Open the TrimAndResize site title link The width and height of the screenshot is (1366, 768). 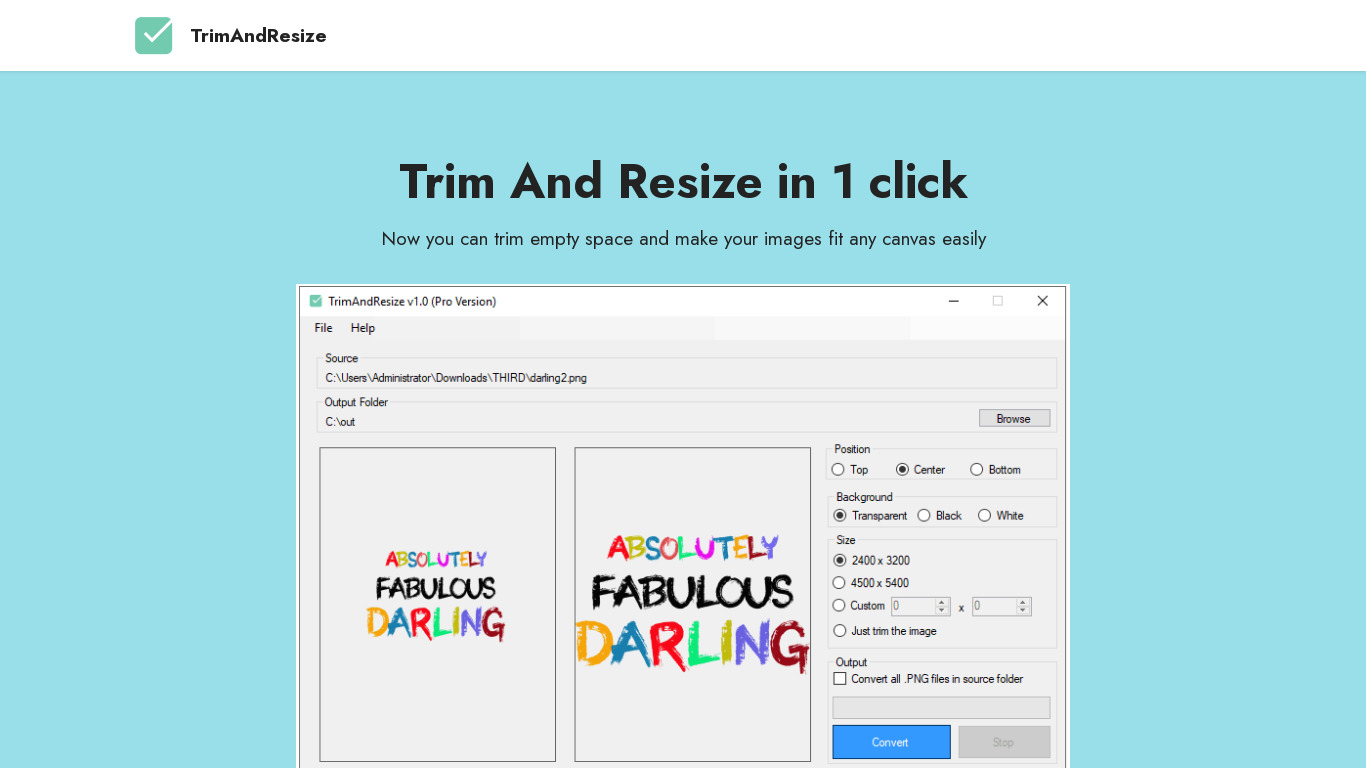(x=258, y=36)
